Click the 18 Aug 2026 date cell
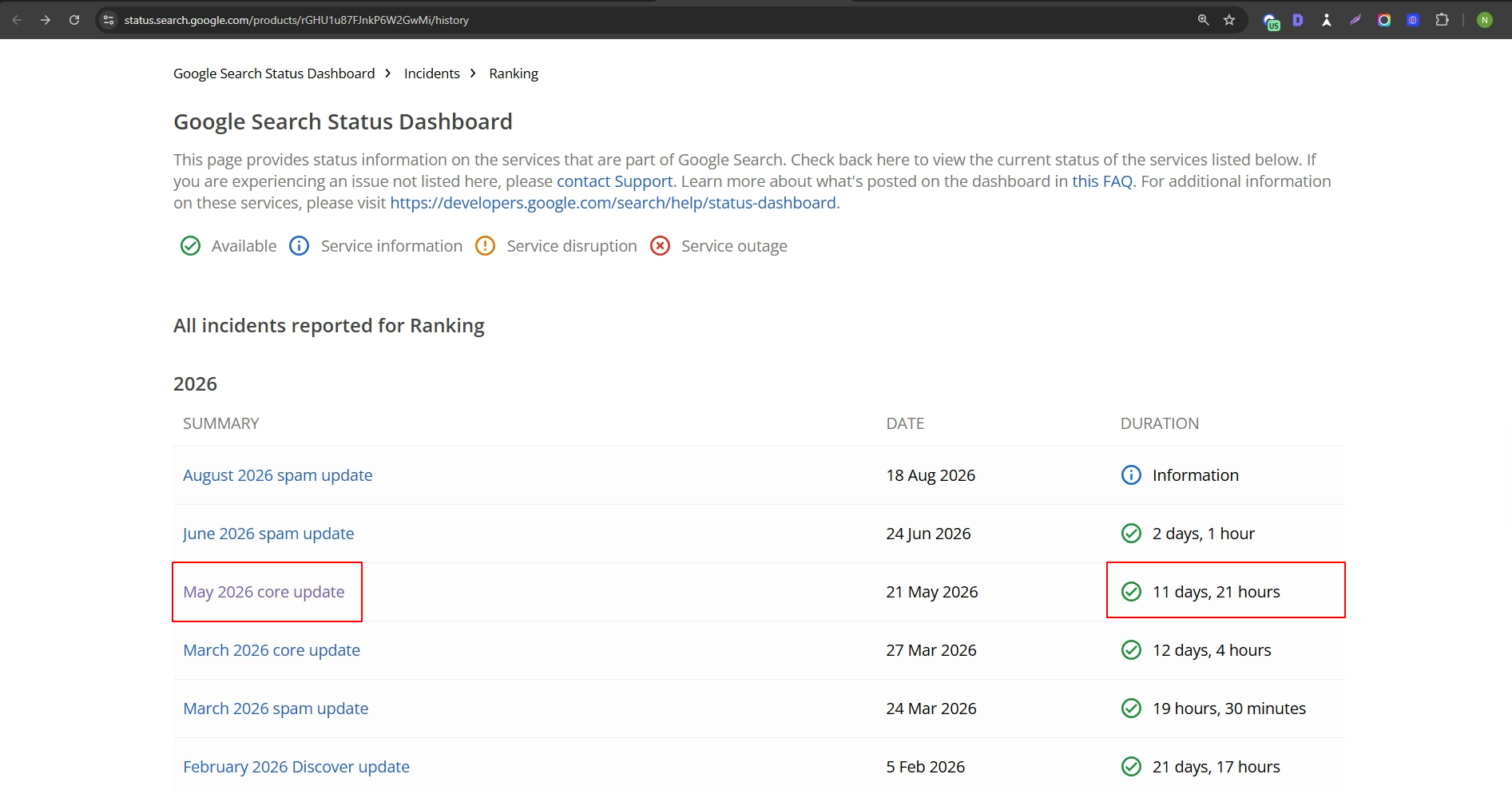The width and height of the screenshot is (1512, 794). coord(931,475)
